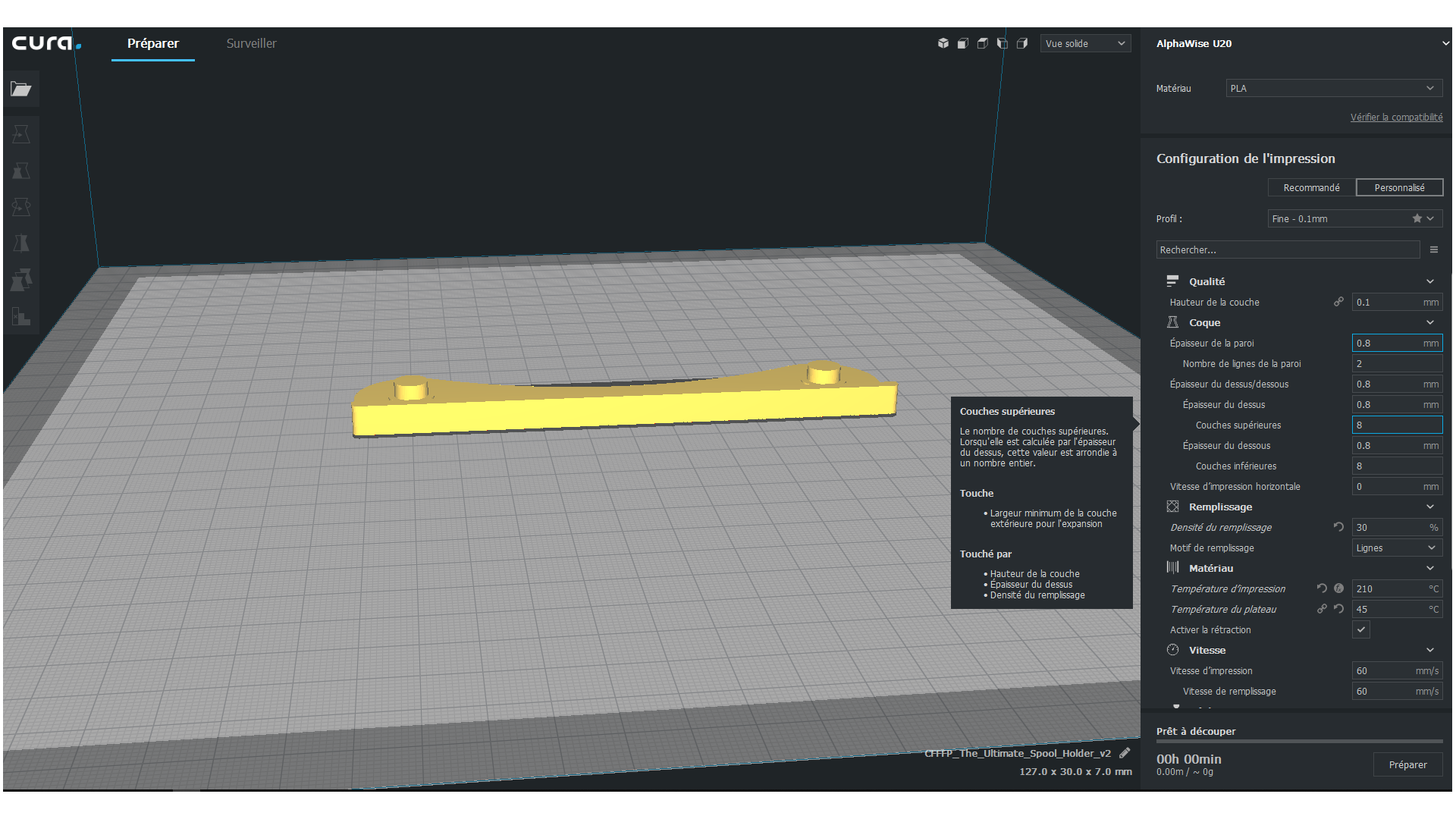Edit Vitesse d'impression horizontale value field
The height and width of the screenshot is (819, 1456).
pos(1397,486)
